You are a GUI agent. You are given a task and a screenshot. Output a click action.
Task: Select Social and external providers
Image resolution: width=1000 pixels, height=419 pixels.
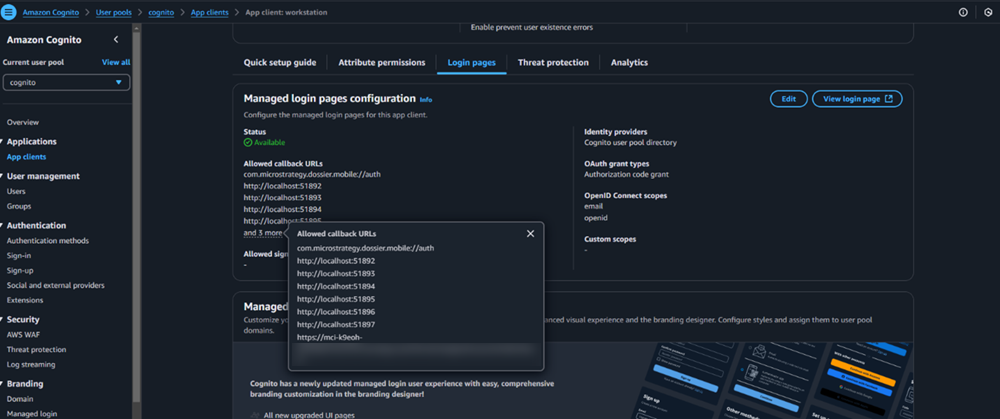(x=55, y=285)
